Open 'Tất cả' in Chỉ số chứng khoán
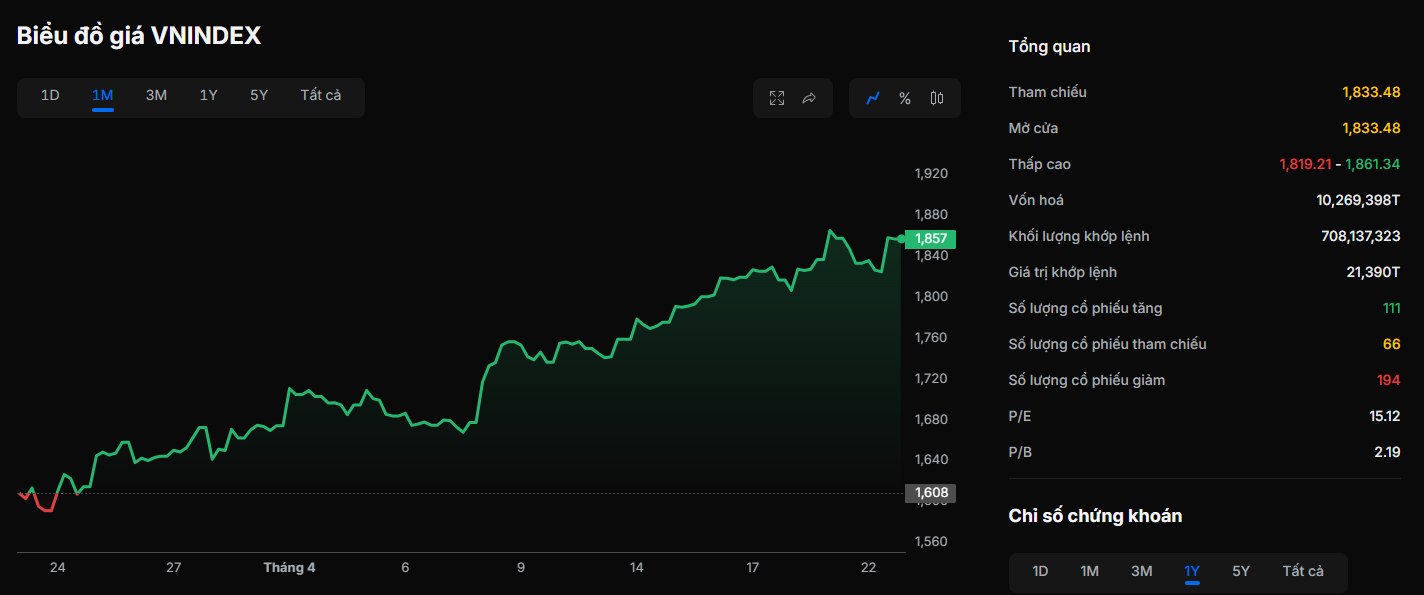The image size is (1424, 595). [1303, 572]
